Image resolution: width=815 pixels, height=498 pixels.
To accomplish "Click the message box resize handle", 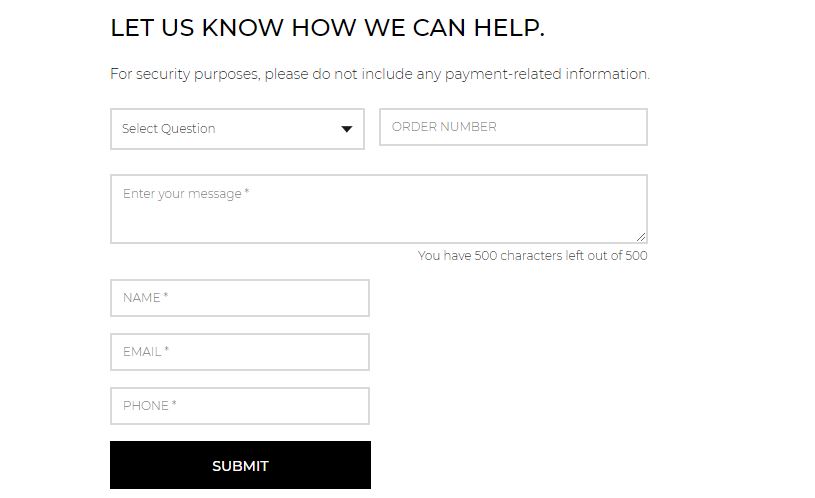I will [x=641, y=237].
